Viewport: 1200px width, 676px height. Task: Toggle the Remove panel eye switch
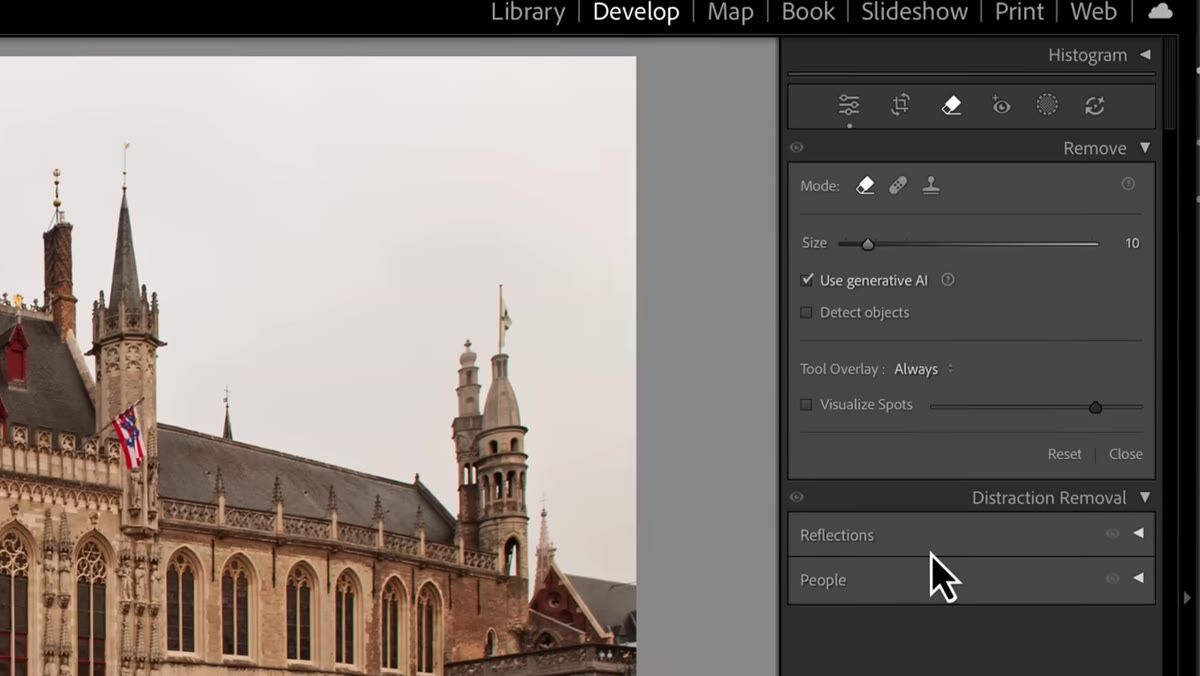pyautogui.click(x=797, y=147)
